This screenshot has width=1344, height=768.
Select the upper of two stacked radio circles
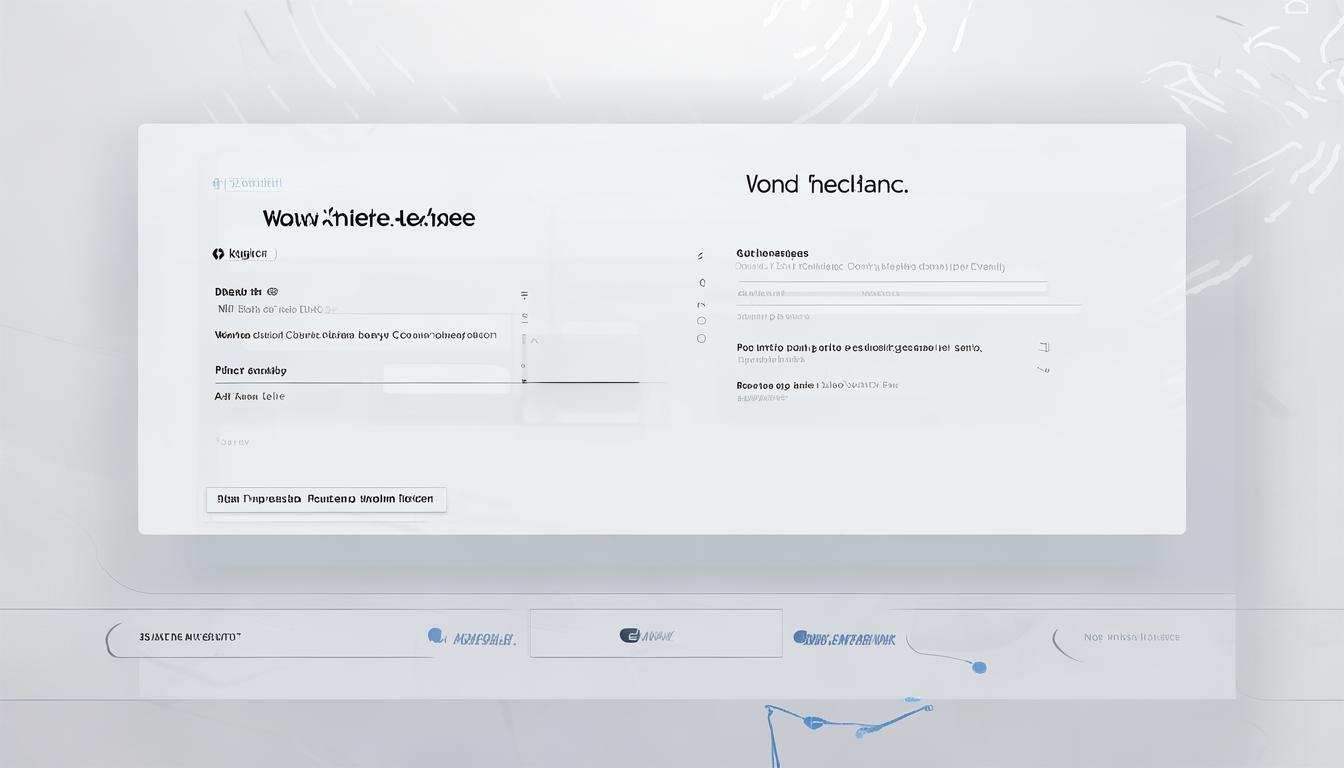pos(701,321)
